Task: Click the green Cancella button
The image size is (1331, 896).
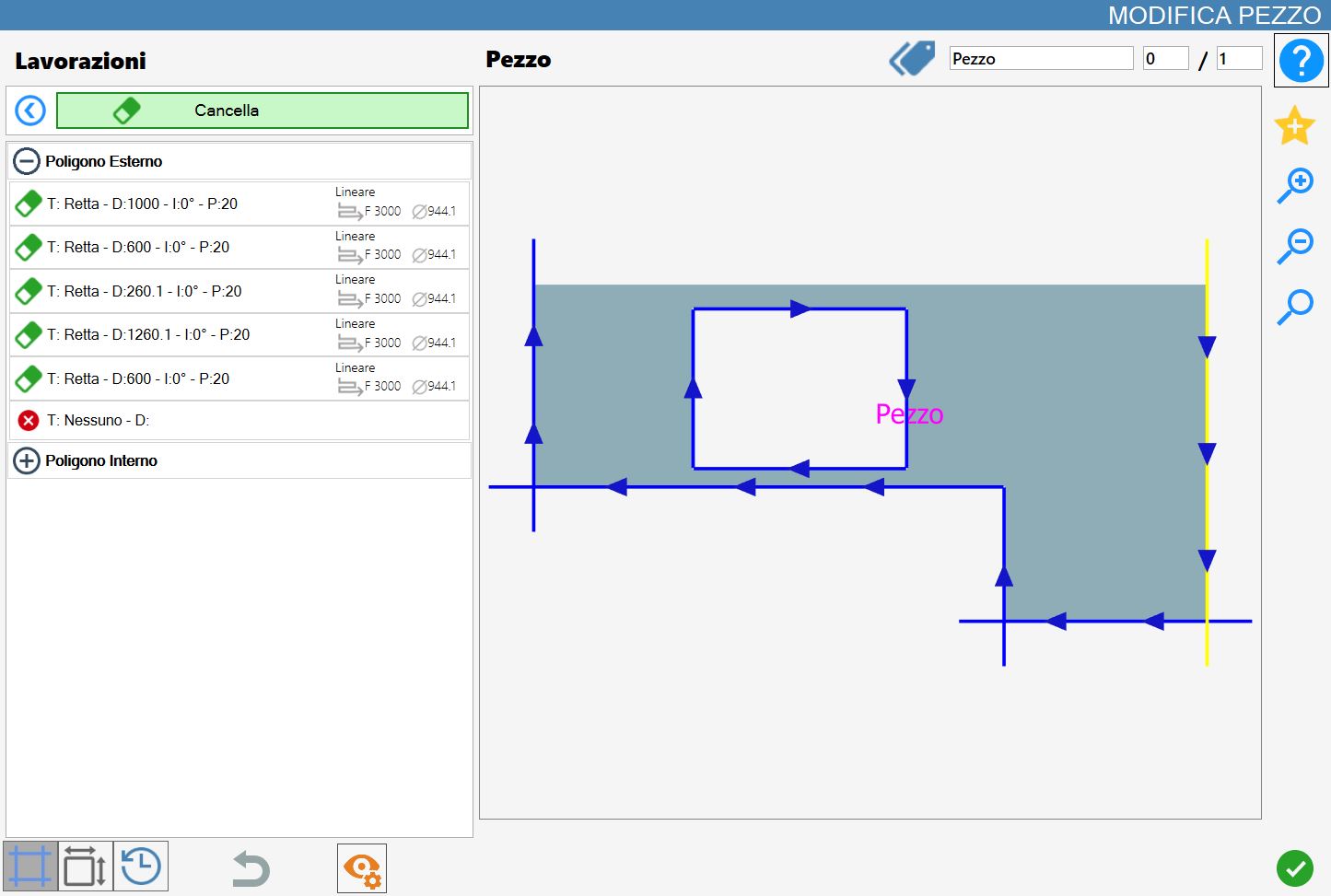Action: (x=263, y=111)
